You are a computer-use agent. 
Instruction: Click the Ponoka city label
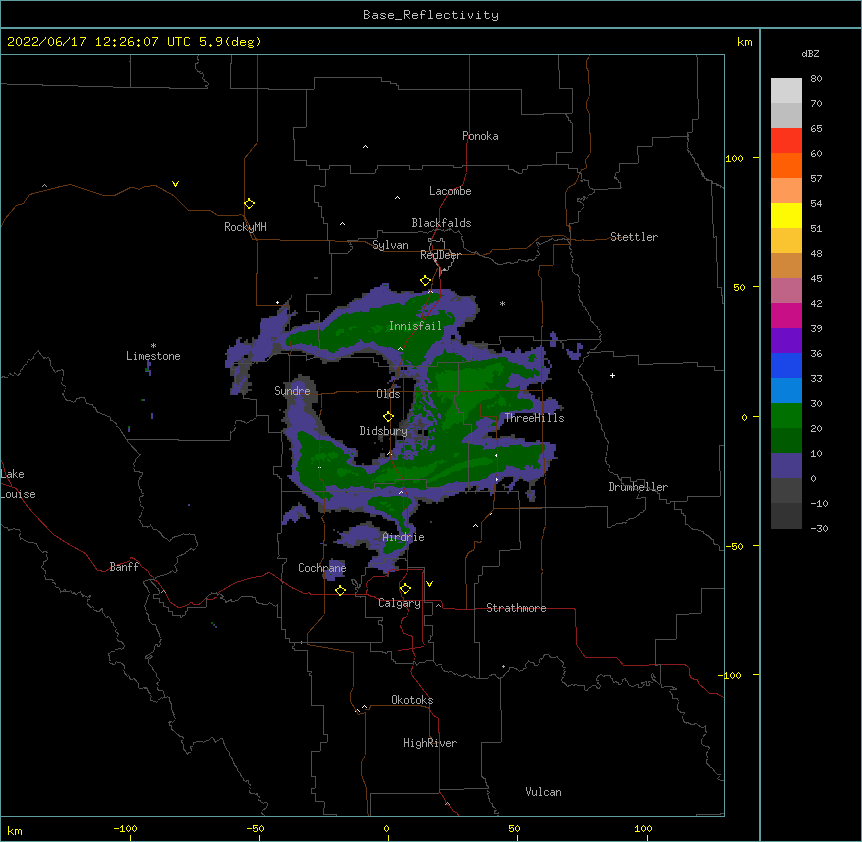point(480,136)
